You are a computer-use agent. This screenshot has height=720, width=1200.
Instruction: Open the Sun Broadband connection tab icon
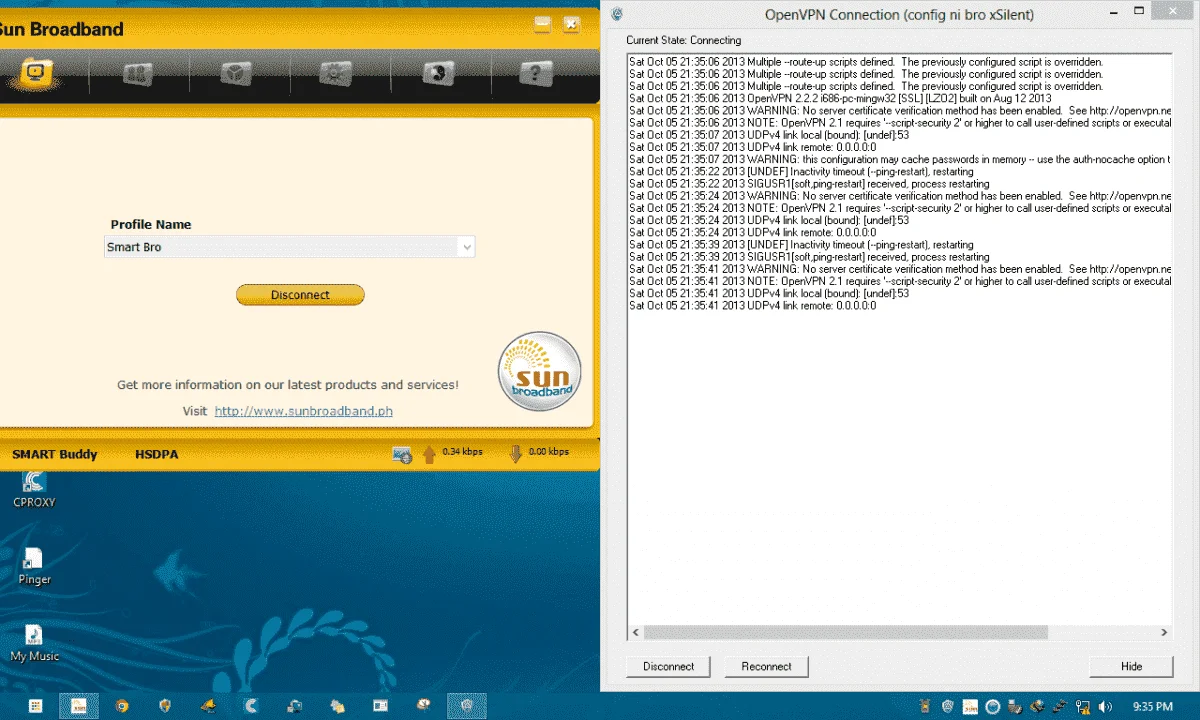38,73
